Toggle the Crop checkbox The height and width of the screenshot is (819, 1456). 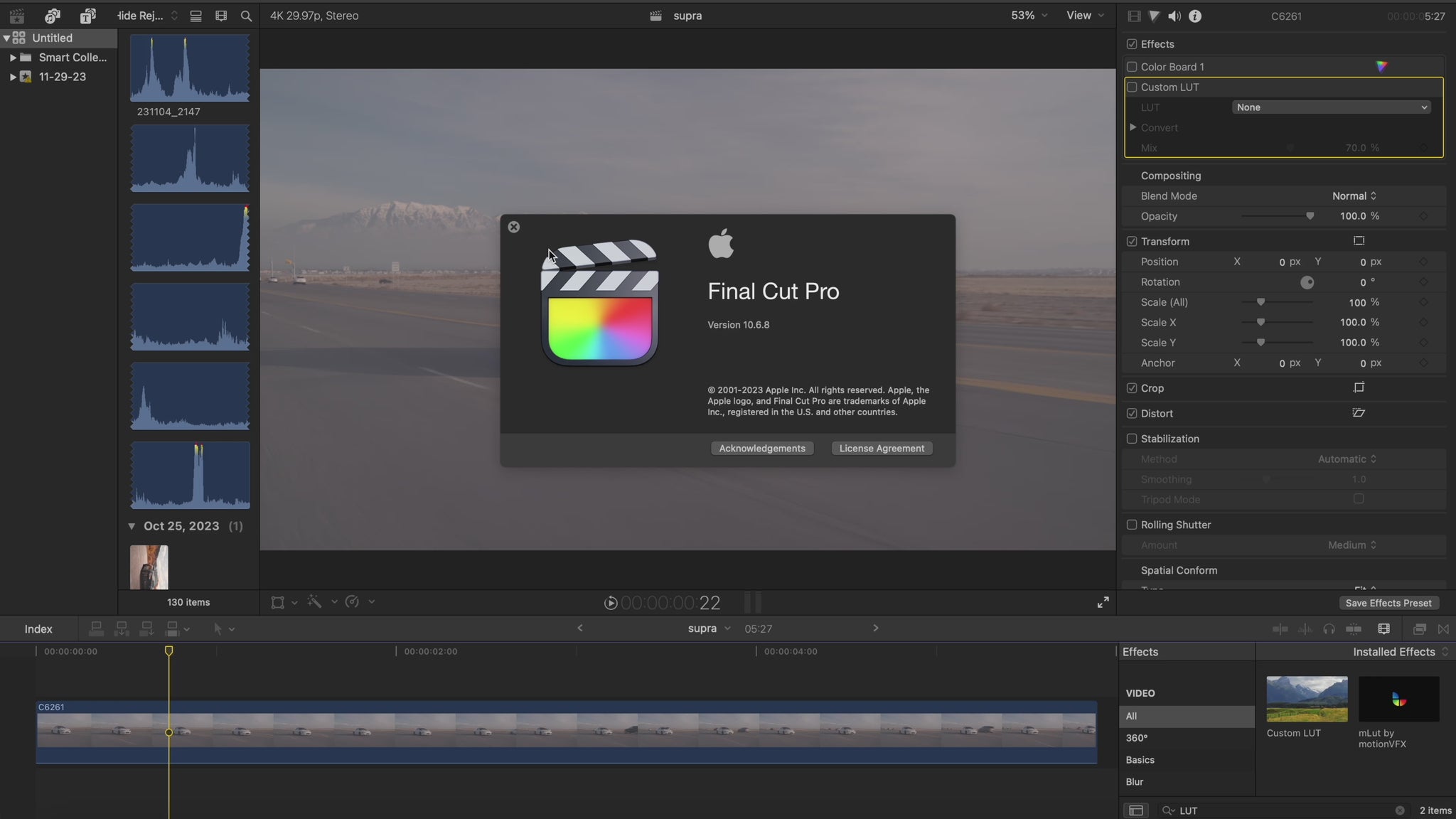pos(1132,388)
